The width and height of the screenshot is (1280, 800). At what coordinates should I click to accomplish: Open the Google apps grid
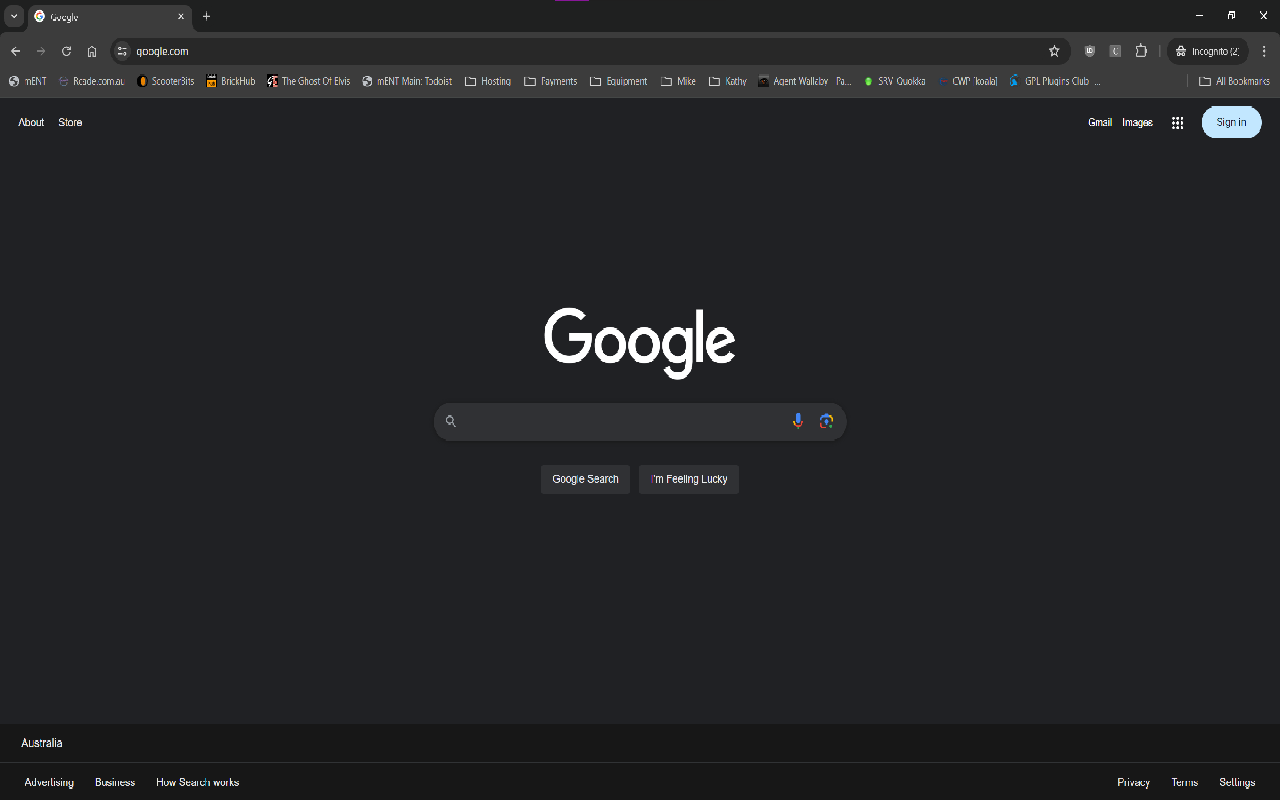coord(1177,122)
